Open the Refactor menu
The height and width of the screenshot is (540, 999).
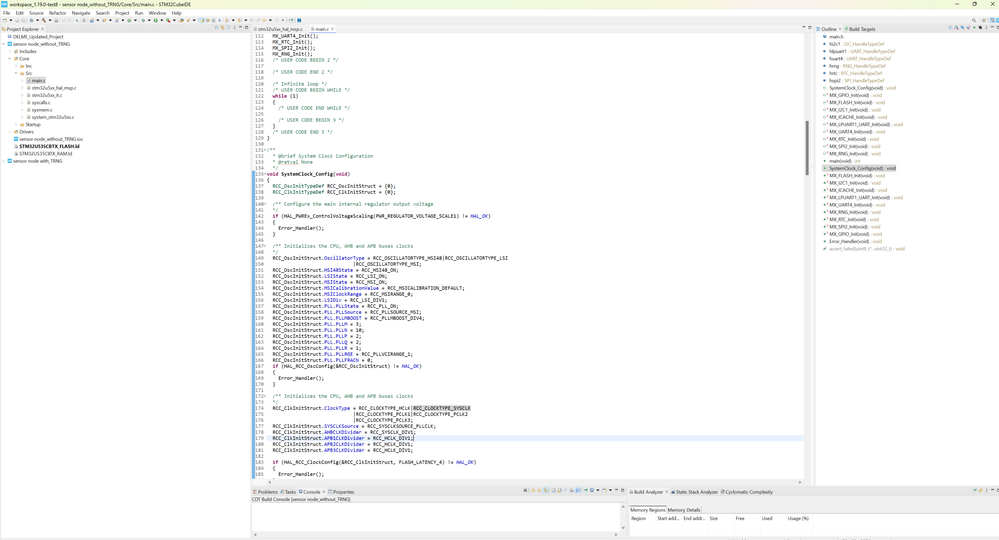point(57,13)
